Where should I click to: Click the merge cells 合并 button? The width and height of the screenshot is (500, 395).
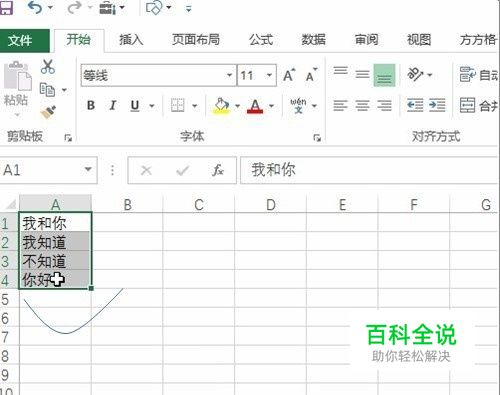pos(479,105)
